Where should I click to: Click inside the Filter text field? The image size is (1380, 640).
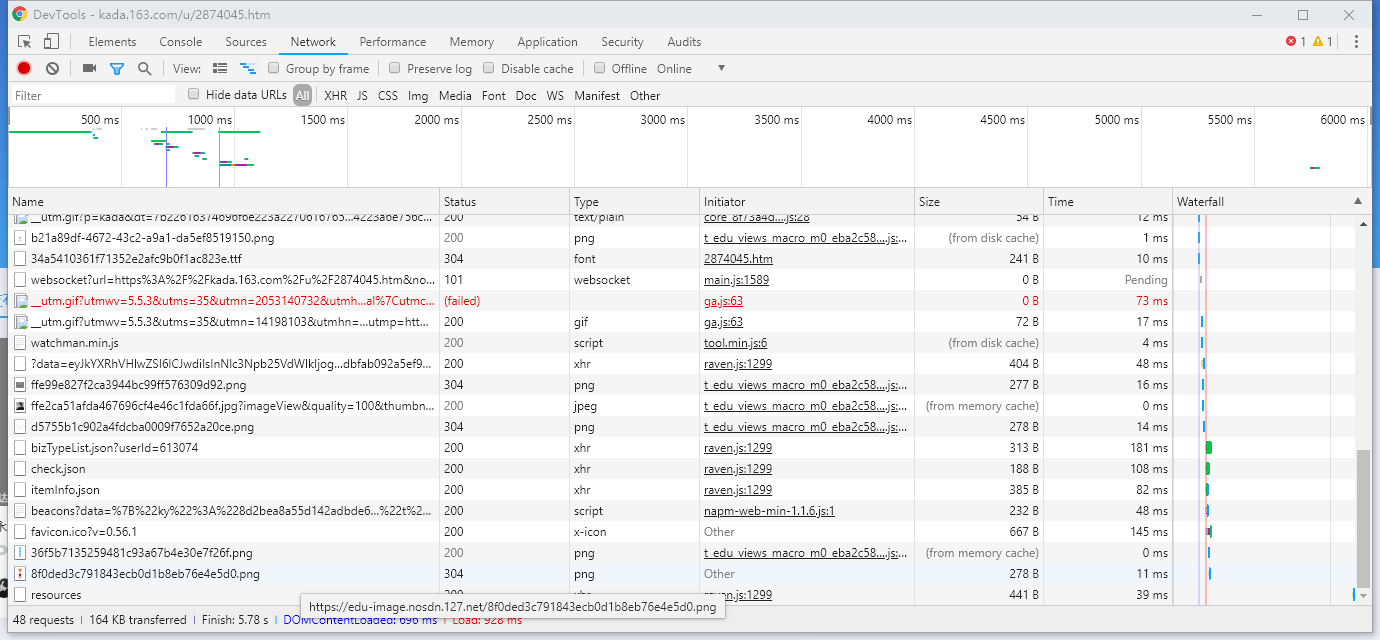click(x=93, y=96)
